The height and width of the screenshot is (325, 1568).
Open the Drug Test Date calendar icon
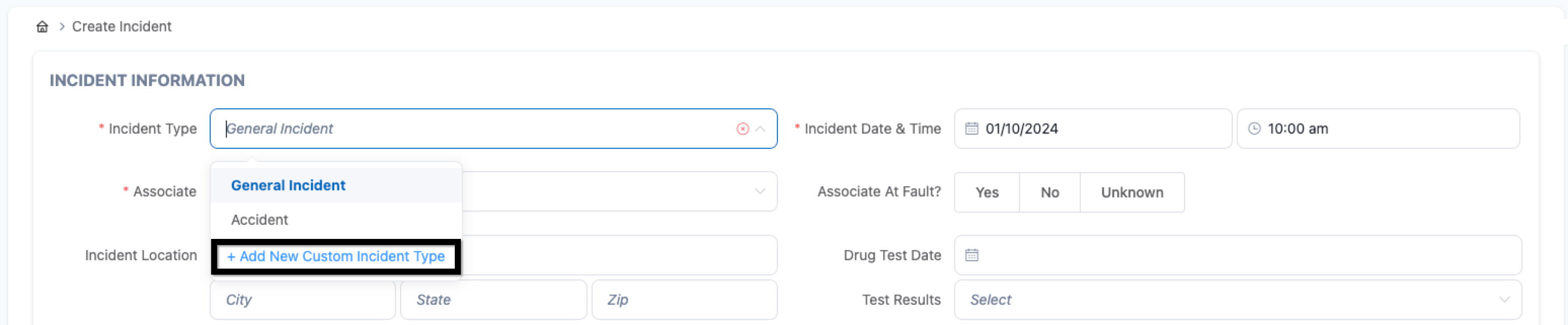971,256
